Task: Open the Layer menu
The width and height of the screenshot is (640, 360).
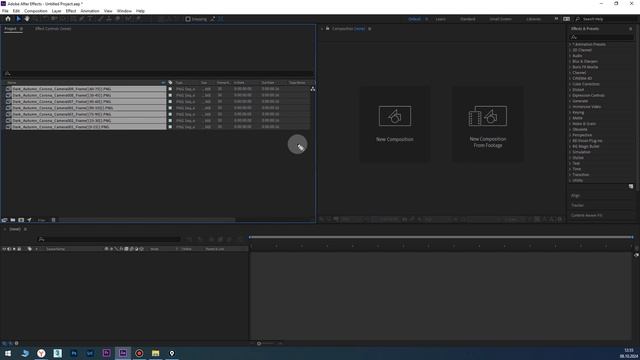Action: 56,11
